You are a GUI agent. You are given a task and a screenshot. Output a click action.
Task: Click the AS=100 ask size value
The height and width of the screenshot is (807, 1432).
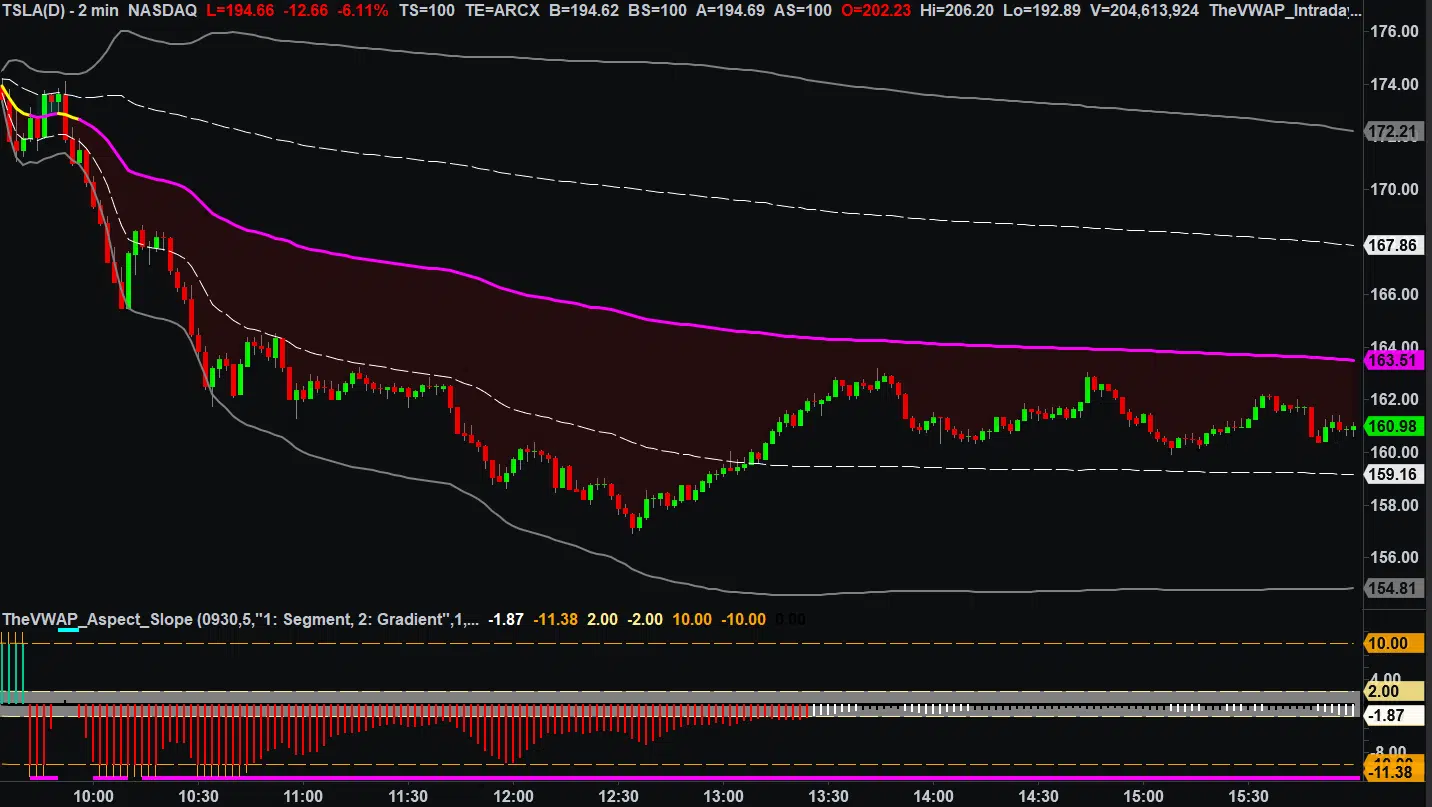click(x=802, y=11)
